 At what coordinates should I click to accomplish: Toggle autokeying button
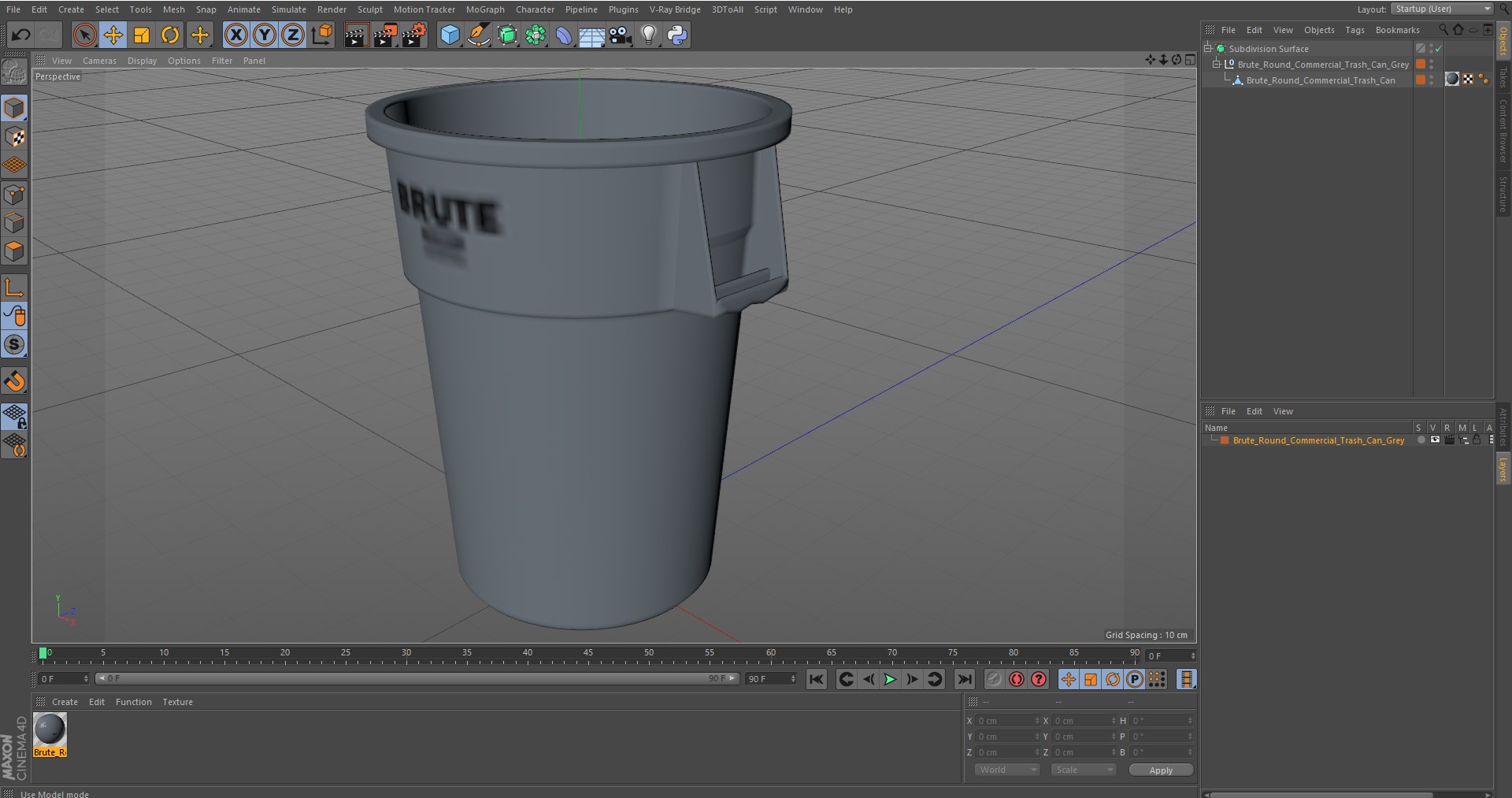coord(1017,679)
